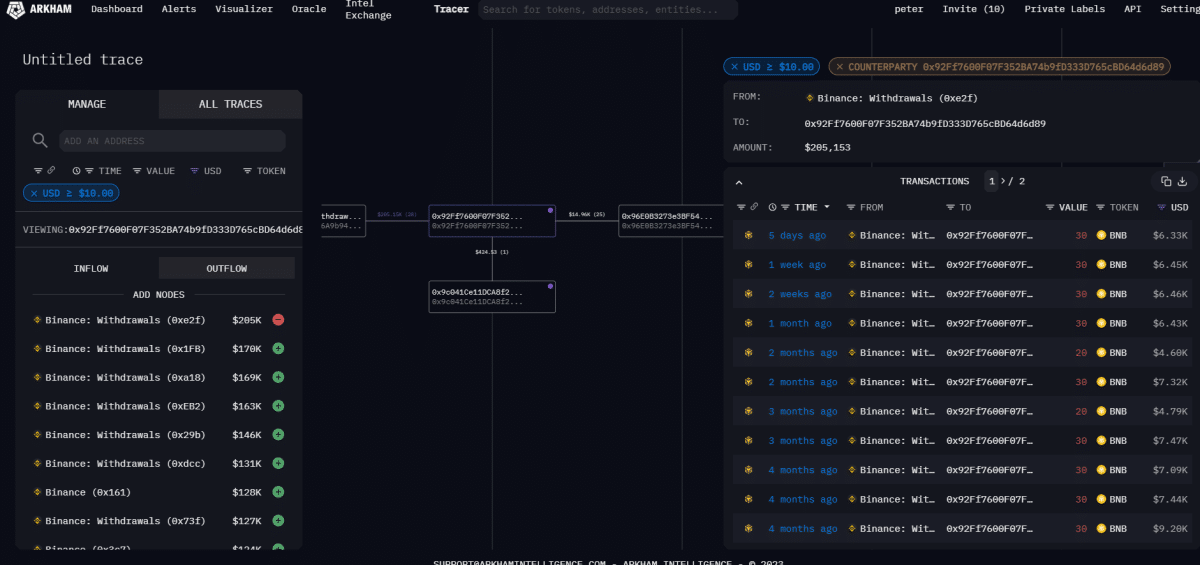The height and width of the screenshot is (565, 1200).
Task: Open Binance: Withdrawals (0xe2f) in FROM field
Action: click(x=897, y=98)
